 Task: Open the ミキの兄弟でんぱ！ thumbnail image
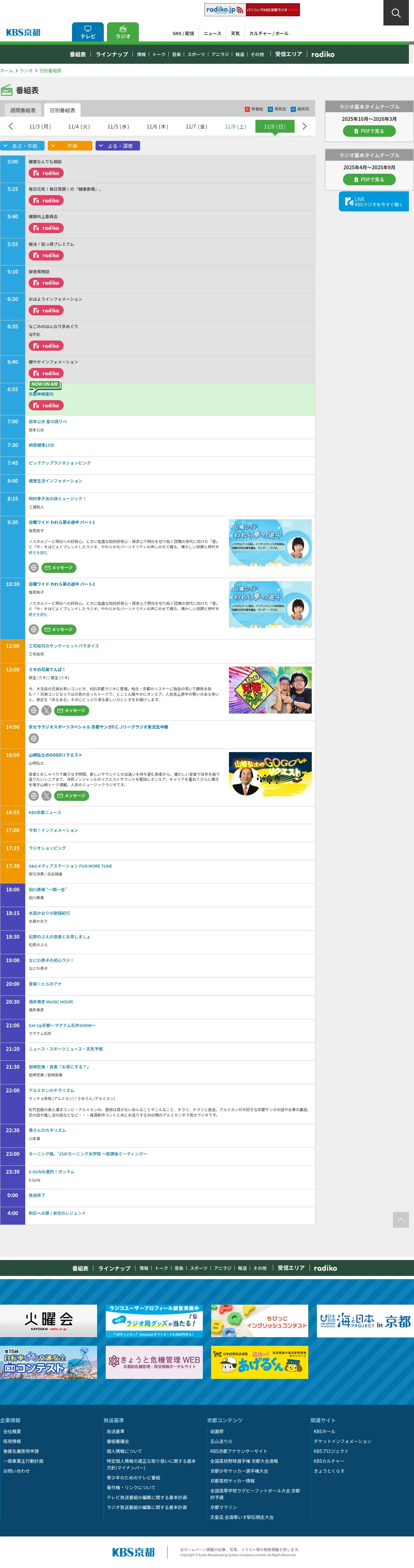(270, 690)
